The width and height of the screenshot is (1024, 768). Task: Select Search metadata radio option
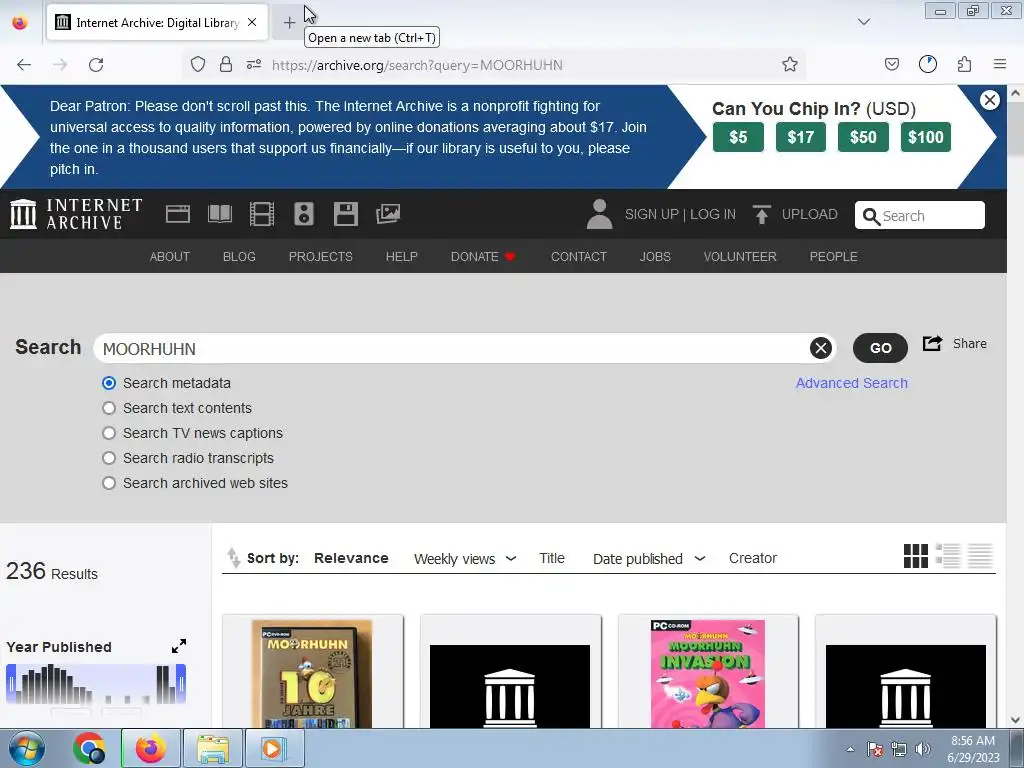(x=109, y=383)
